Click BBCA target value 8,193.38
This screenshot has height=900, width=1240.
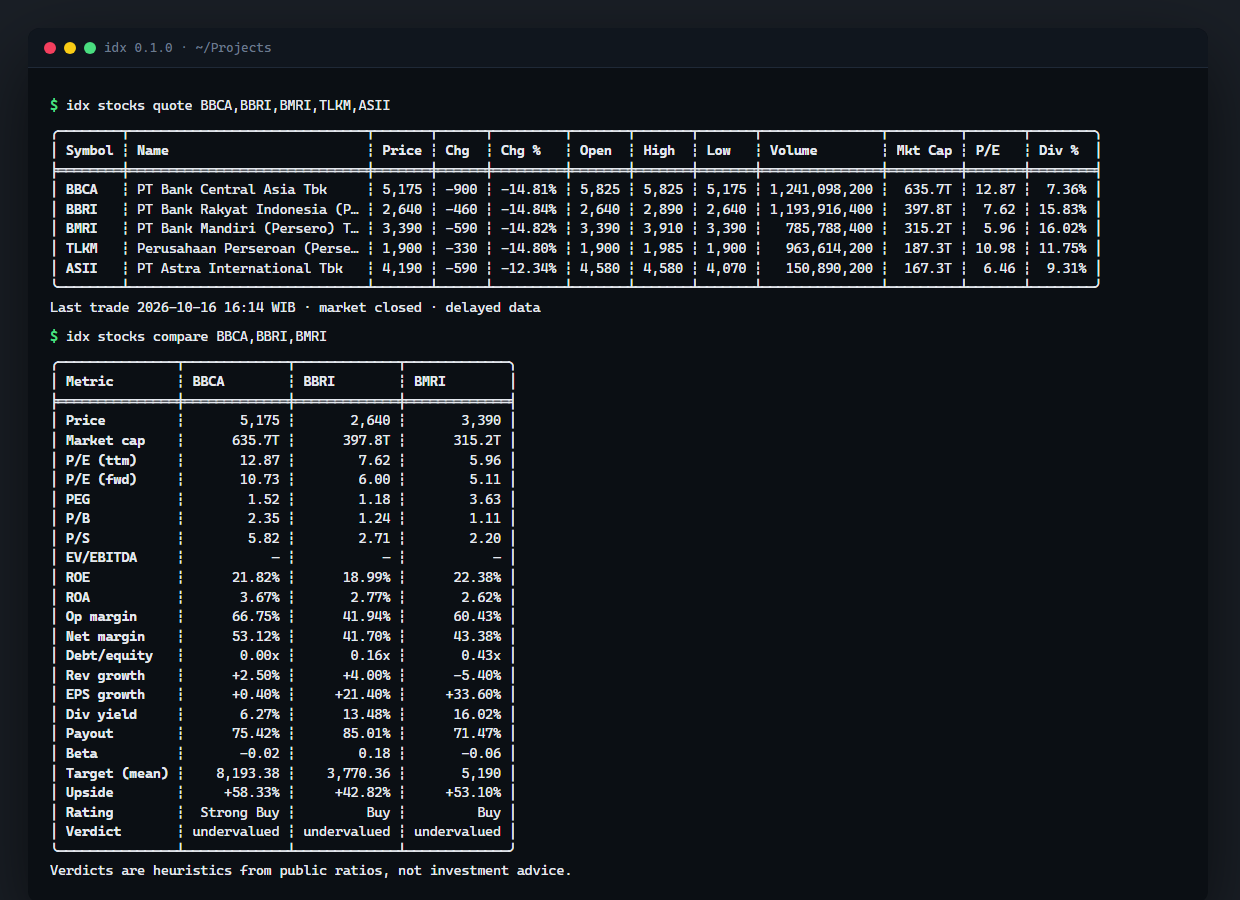tap(248, 773)
